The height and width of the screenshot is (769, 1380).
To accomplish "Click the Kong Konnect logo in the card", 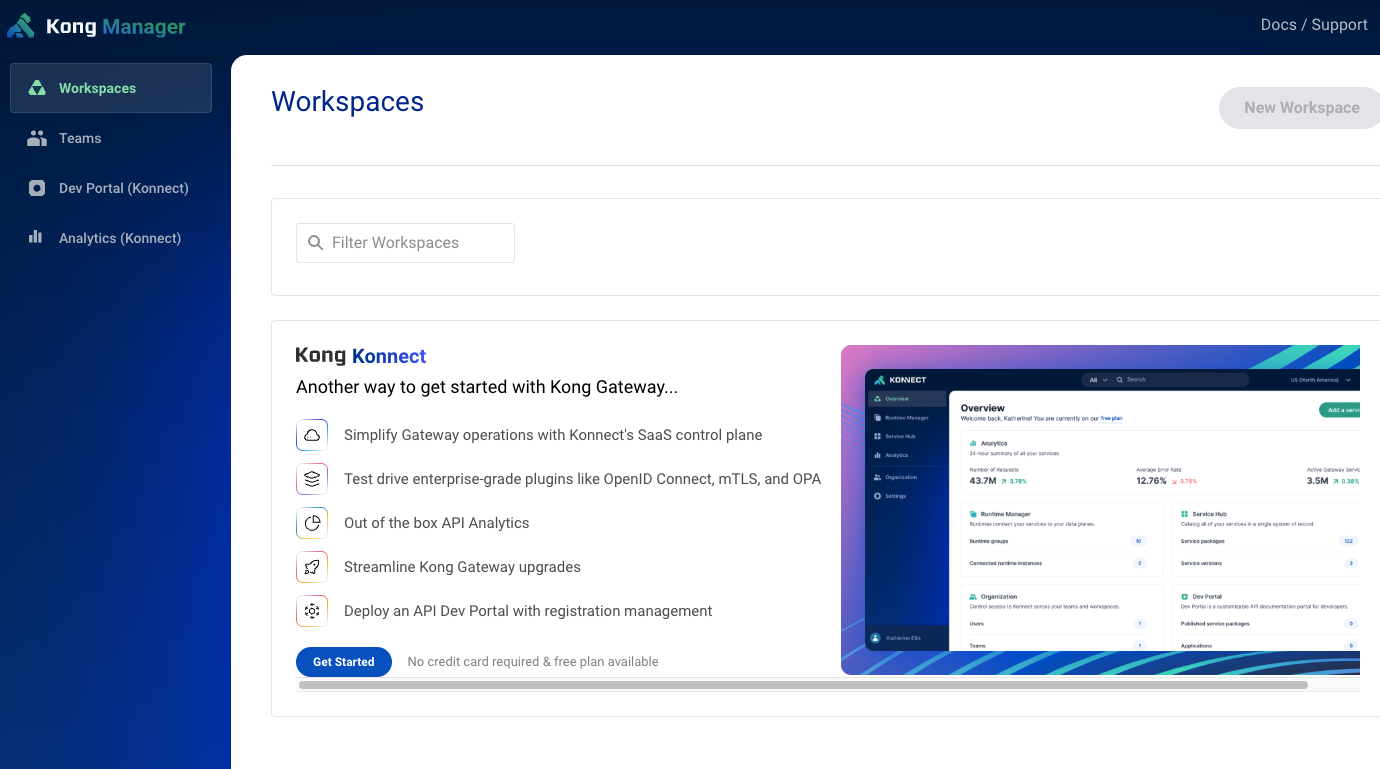I will 361,356.
